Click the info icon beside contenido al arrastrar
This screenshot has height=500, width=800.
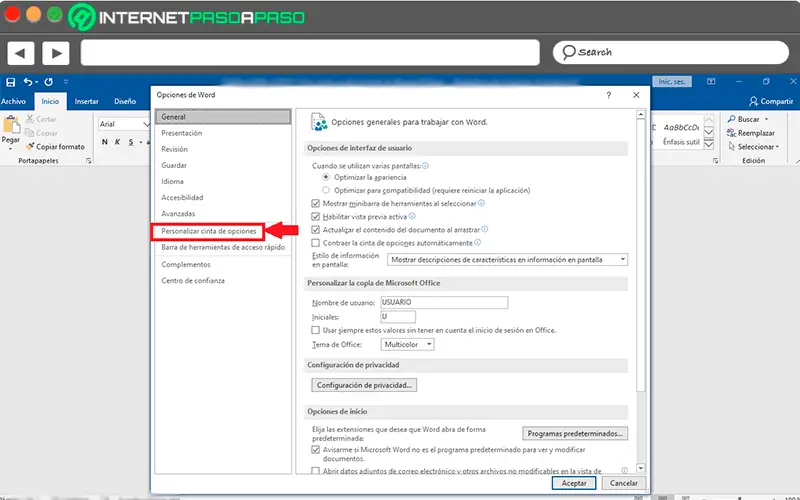point(485,230)
